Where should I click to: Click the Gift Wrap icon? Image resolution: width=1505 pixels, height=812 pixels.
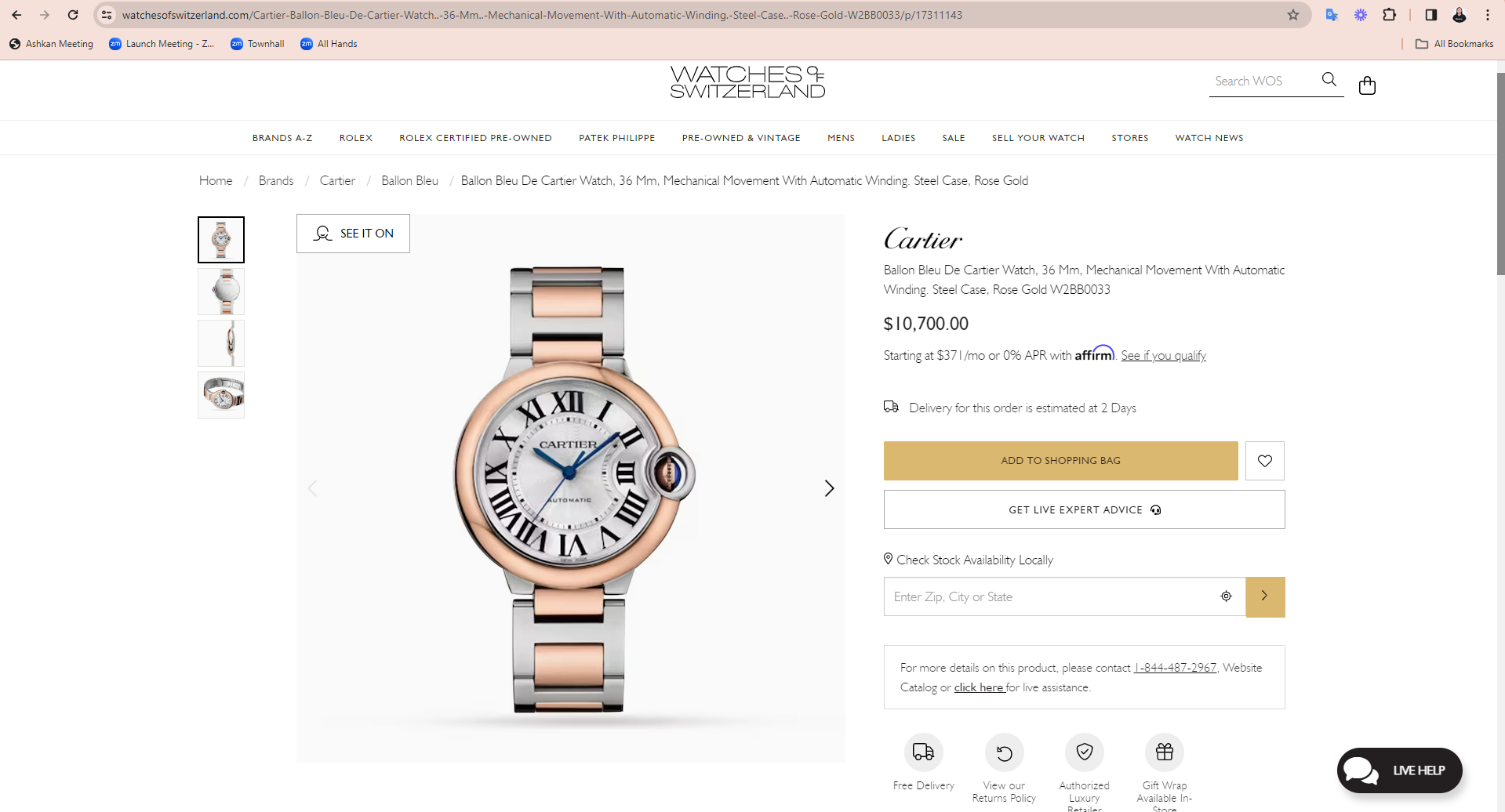1165,752
